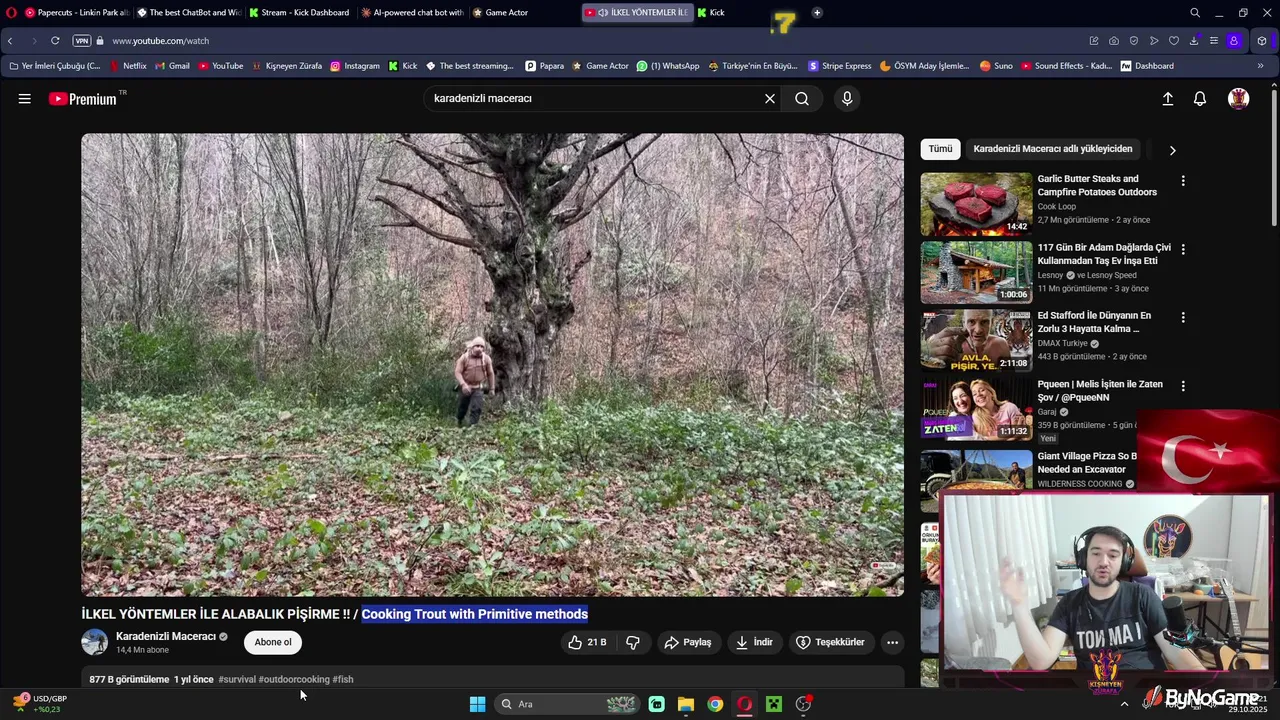This screenshot has width=1280, height=720.
Task: Open the purple Opera profile icon
Action: [x=1234, y=41]
